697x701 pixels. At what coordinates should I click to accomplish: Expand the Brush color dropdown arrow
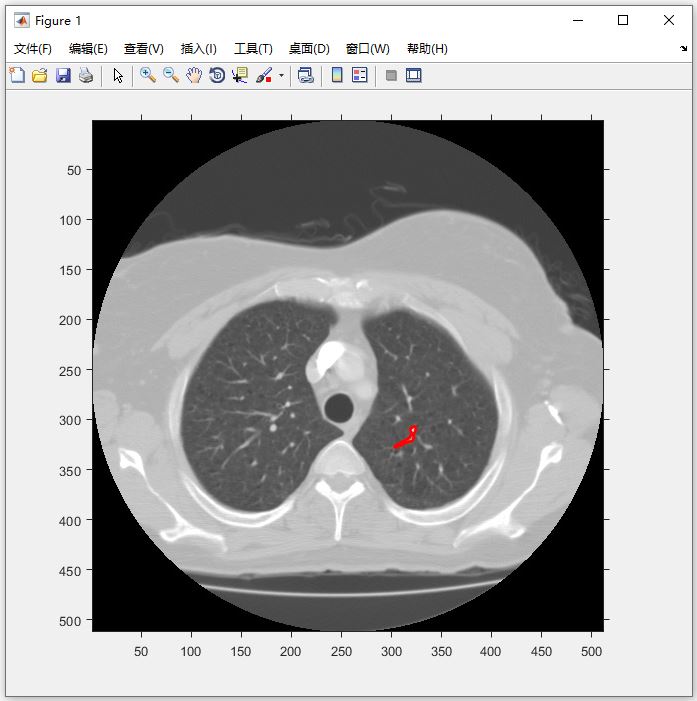(281, 75)
